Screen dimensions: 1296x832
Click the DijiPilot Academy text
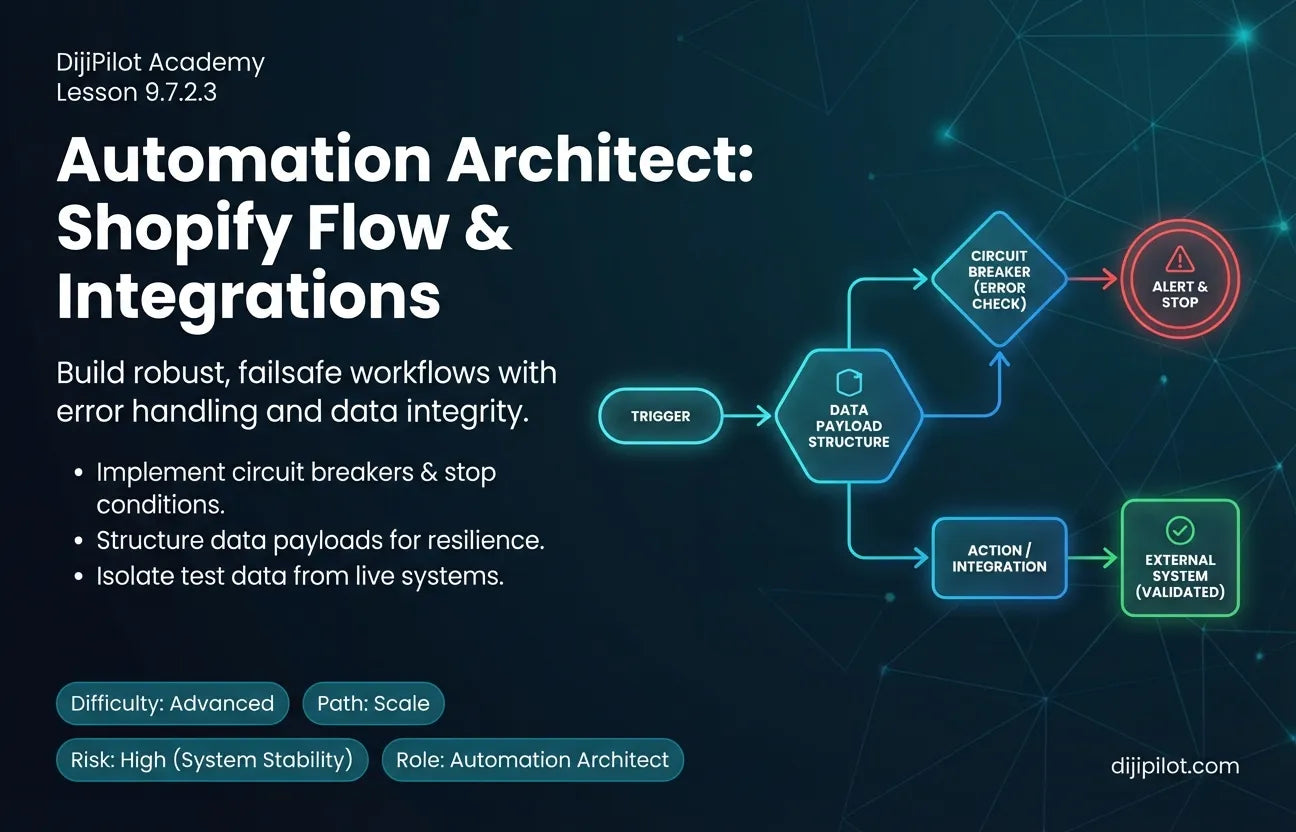pyautogui.click(x=161, y=62)
